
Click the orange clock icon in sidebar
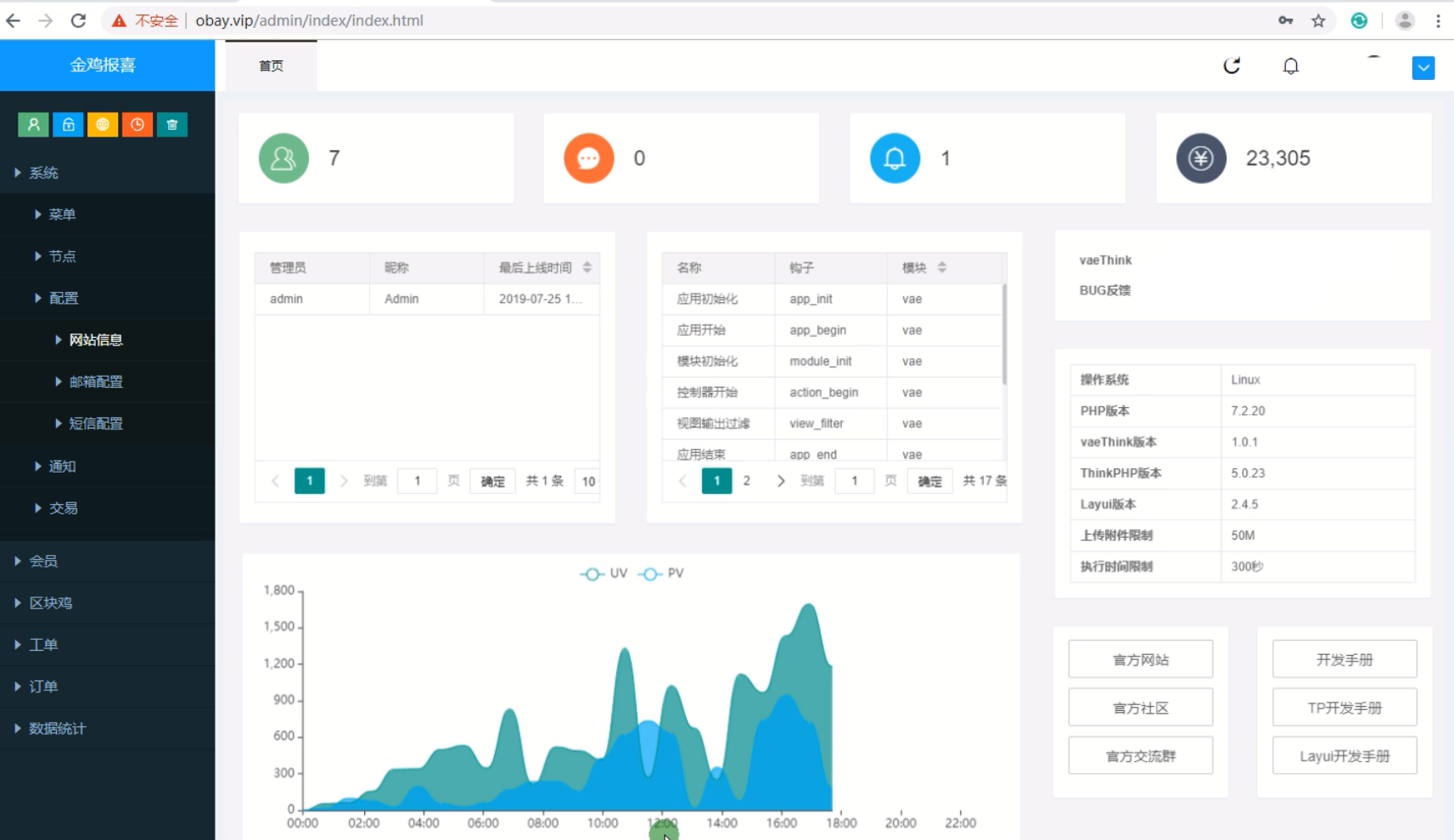tap(138, 125)
